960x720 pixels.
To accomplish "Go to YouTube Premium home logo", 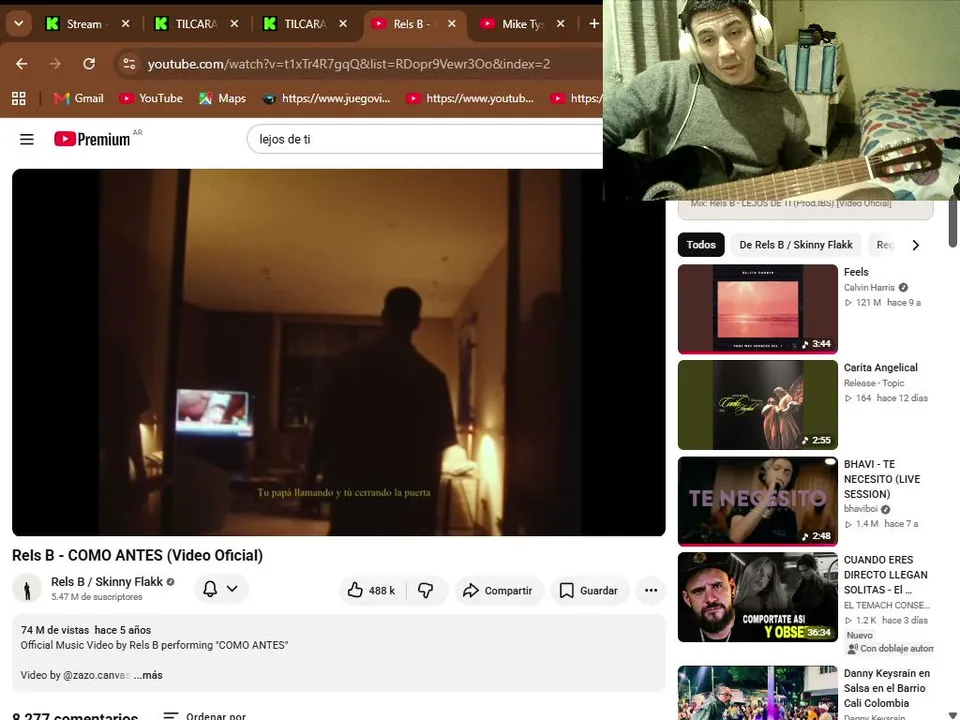I will click(x=92, y=139).
